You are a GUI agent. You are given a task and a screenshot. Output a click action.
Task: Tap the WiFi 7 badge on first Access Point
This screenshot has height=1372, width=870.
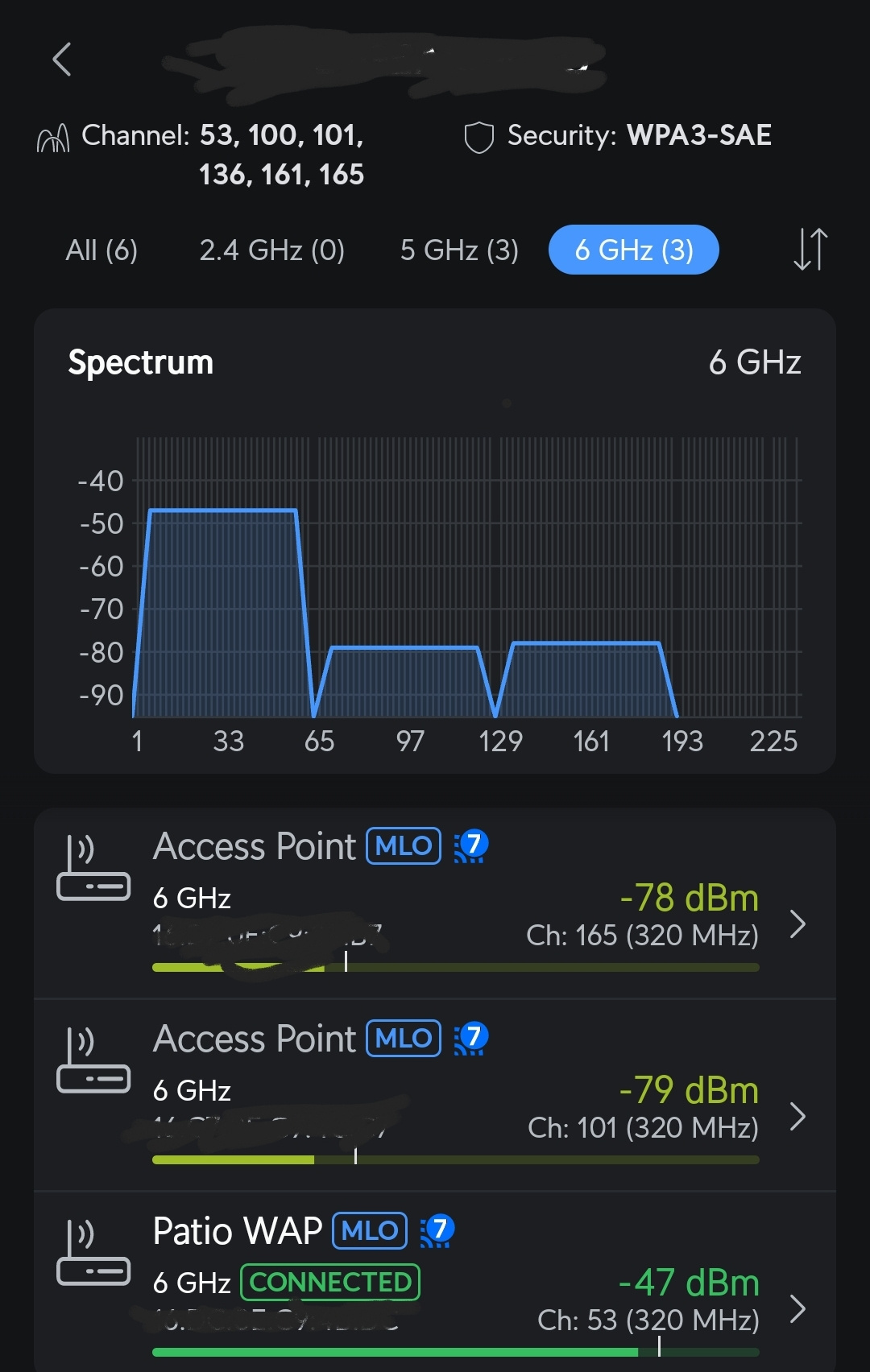[471, 845]
